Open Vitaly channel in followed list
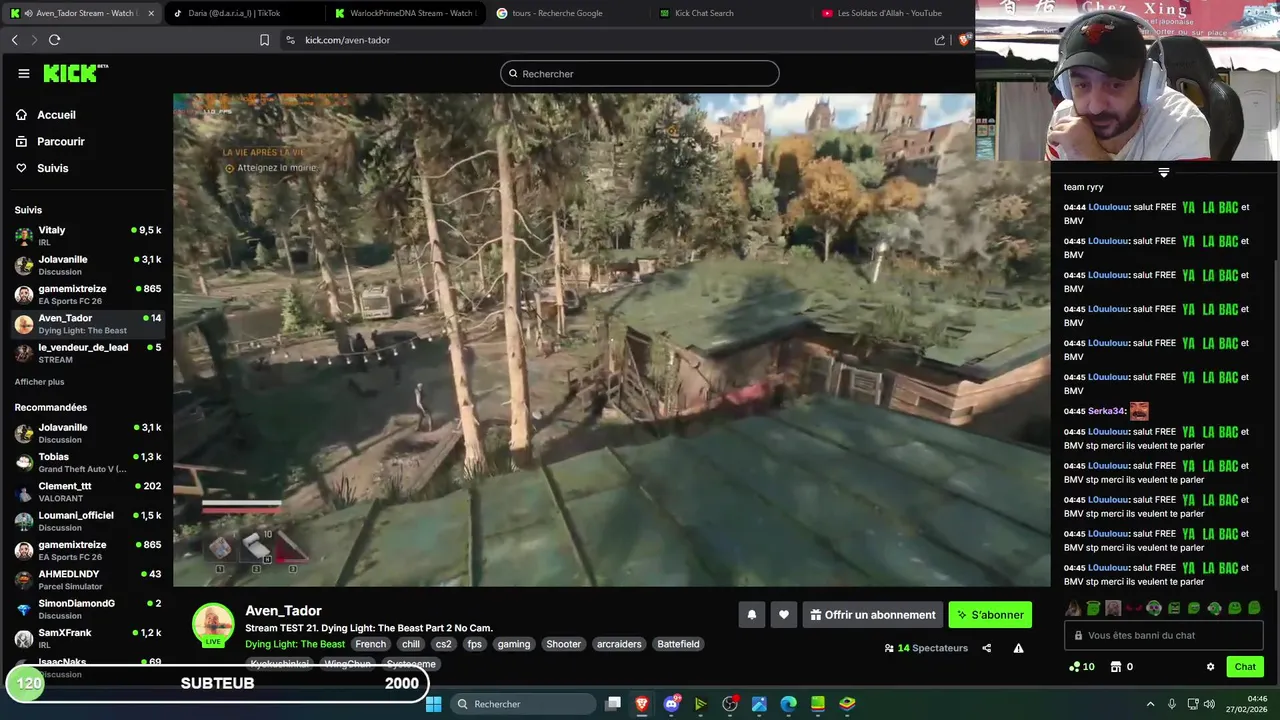This screenshot has width=1280, height=720. (88, 236)
